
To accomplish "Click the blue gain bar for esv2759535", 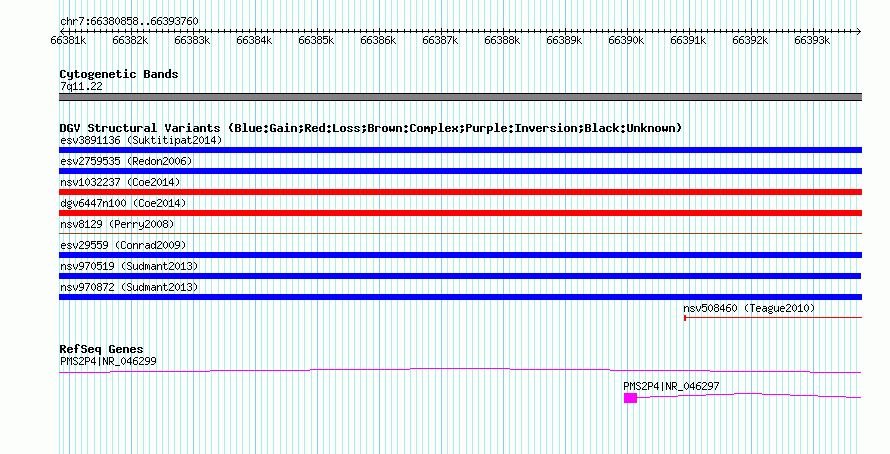I will tap(460, 171).
